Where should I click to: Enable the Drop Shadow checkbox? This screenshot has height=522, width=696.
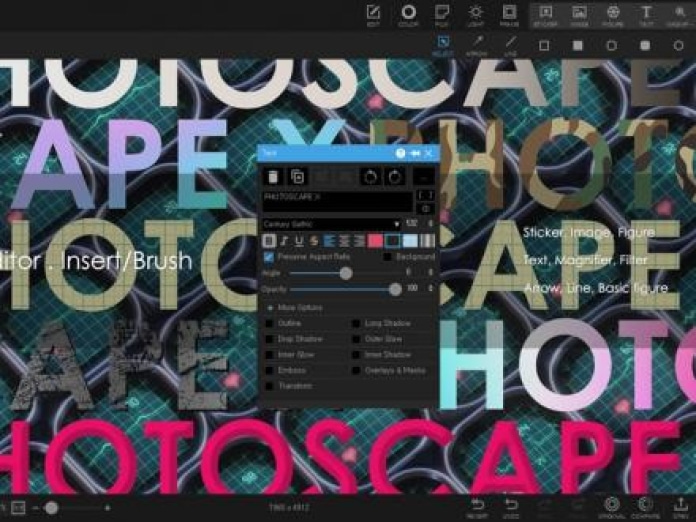(x=269, y=339)
